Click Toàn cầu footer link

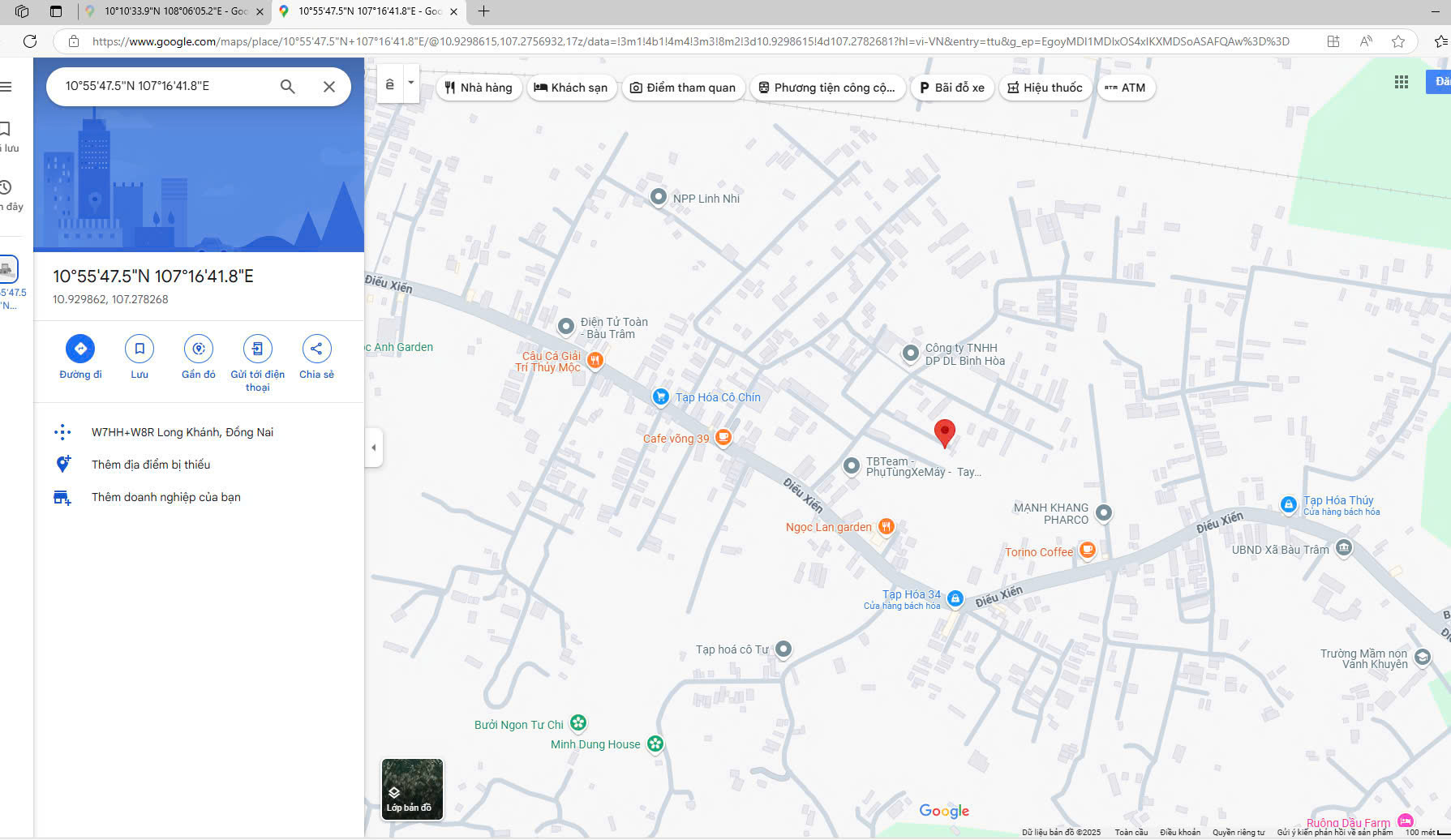[x=1131, y=832]
